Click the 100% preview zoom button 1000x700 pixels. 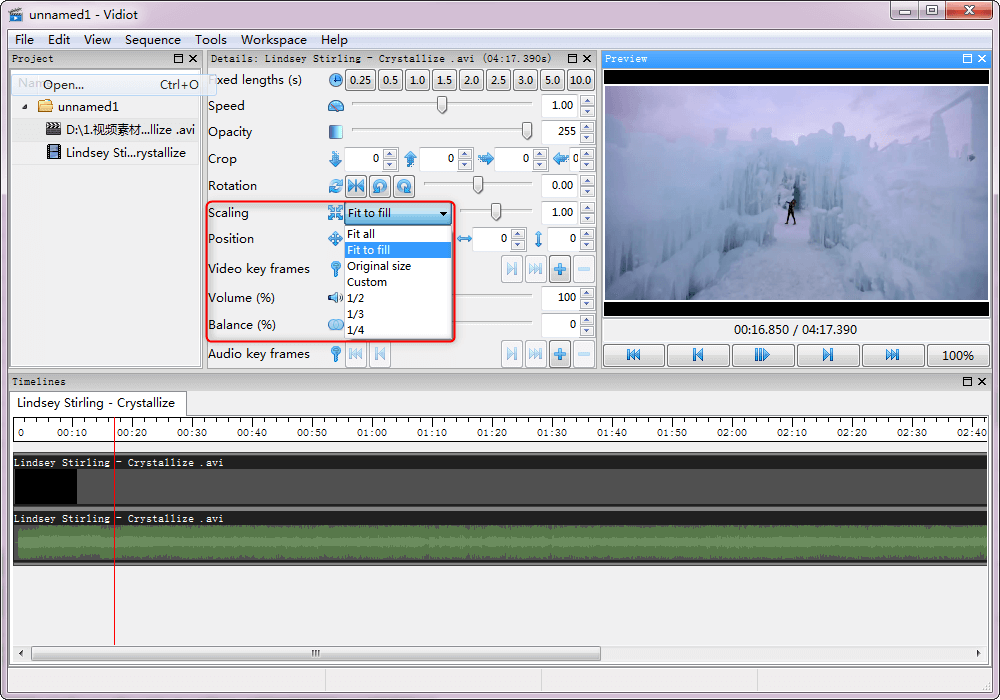(957, 355)
